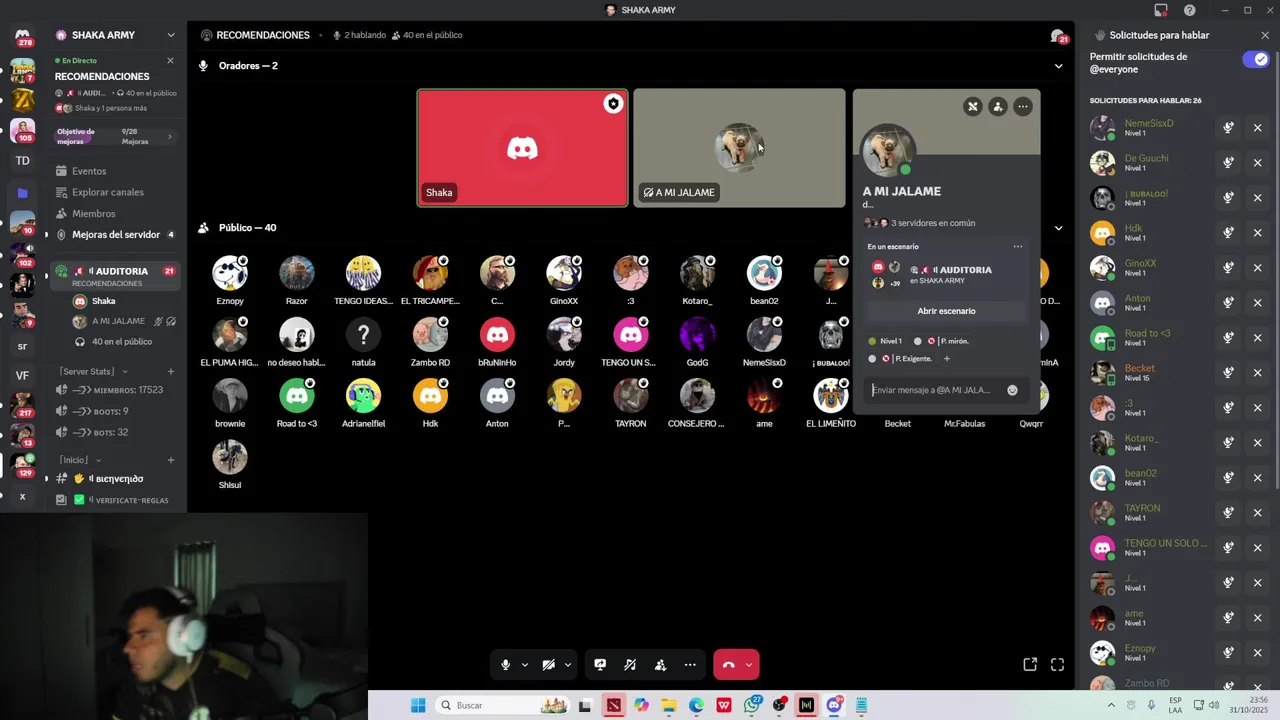
Task: Invite De Guuchi to speak
Action: [1228, 163]
